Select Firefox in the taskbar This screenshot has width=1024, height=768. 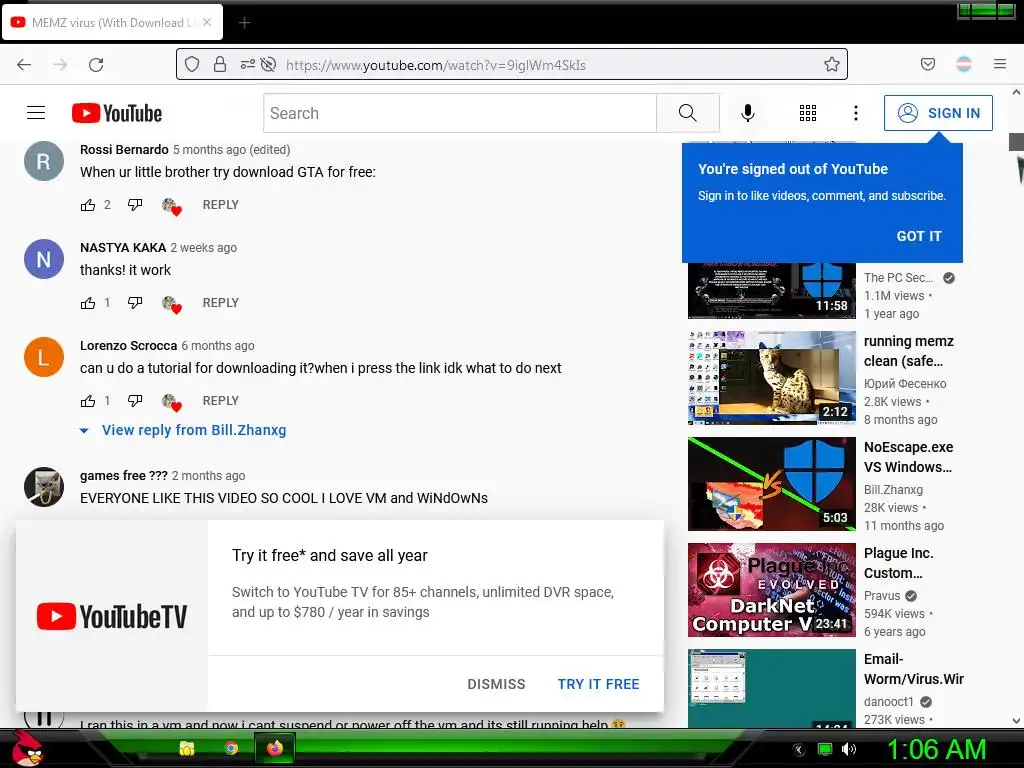274,748
